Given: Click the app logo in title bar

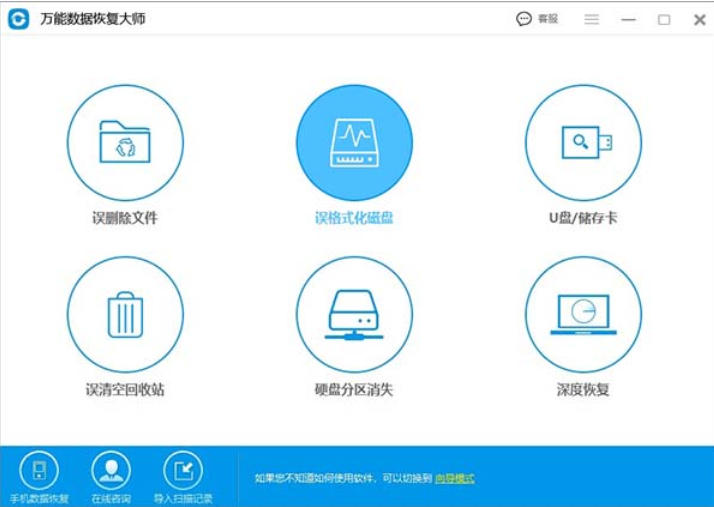Looking at the screenshot, I should 18,19.
